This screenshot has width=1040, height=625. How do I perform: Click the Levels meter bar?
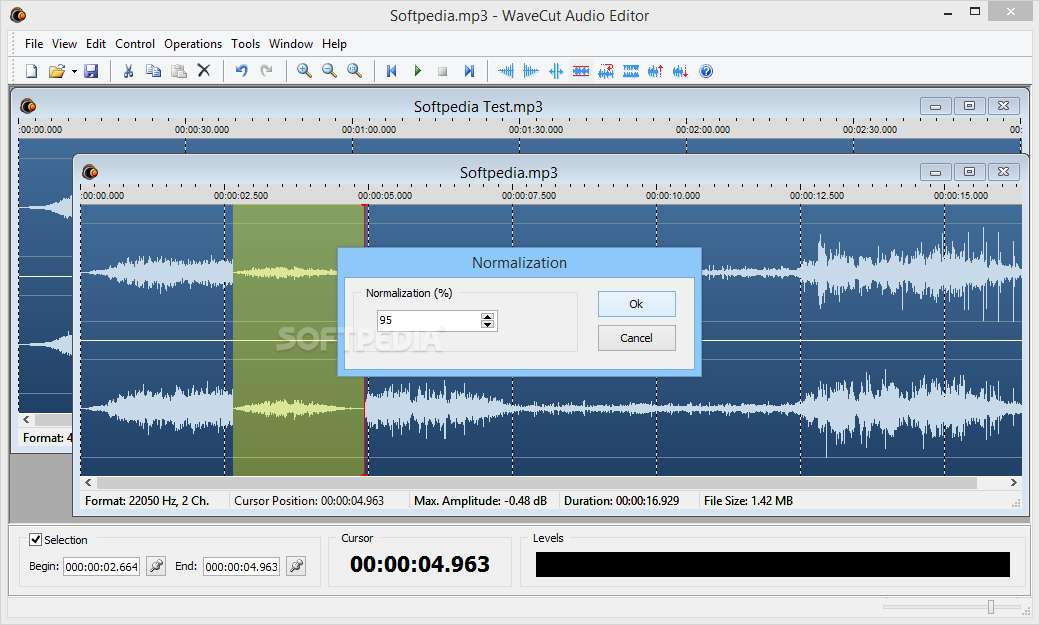point(773,564)
